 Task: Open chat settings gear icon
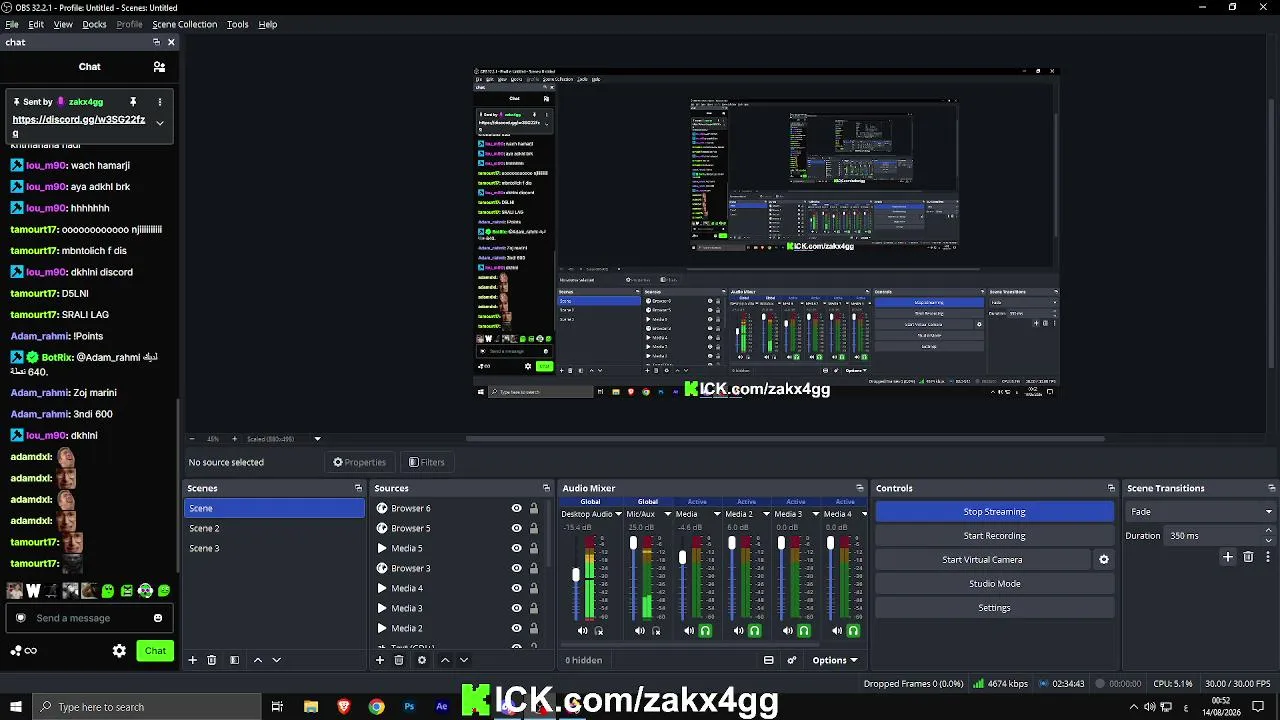tap(119, 651)
